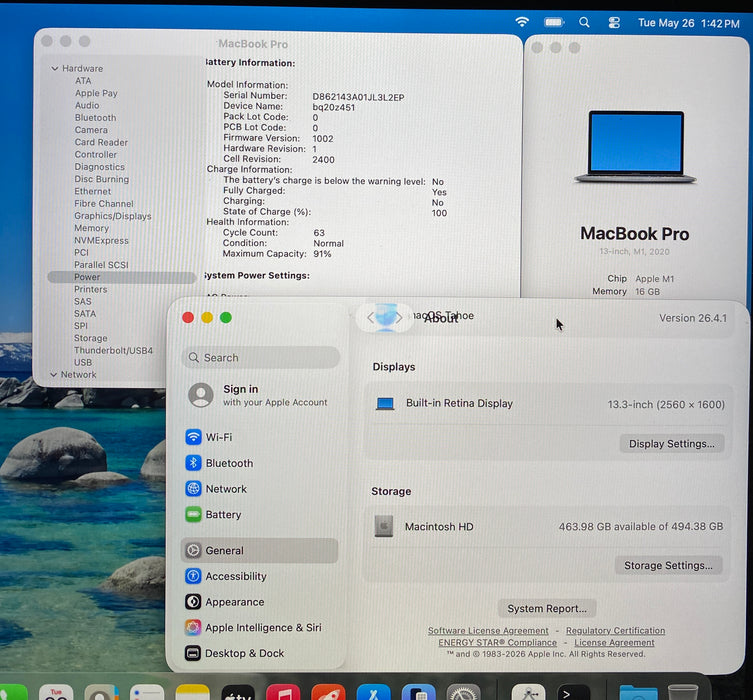
Task: Select NVMExpress in the Hardware list
Action: (101, 240)
